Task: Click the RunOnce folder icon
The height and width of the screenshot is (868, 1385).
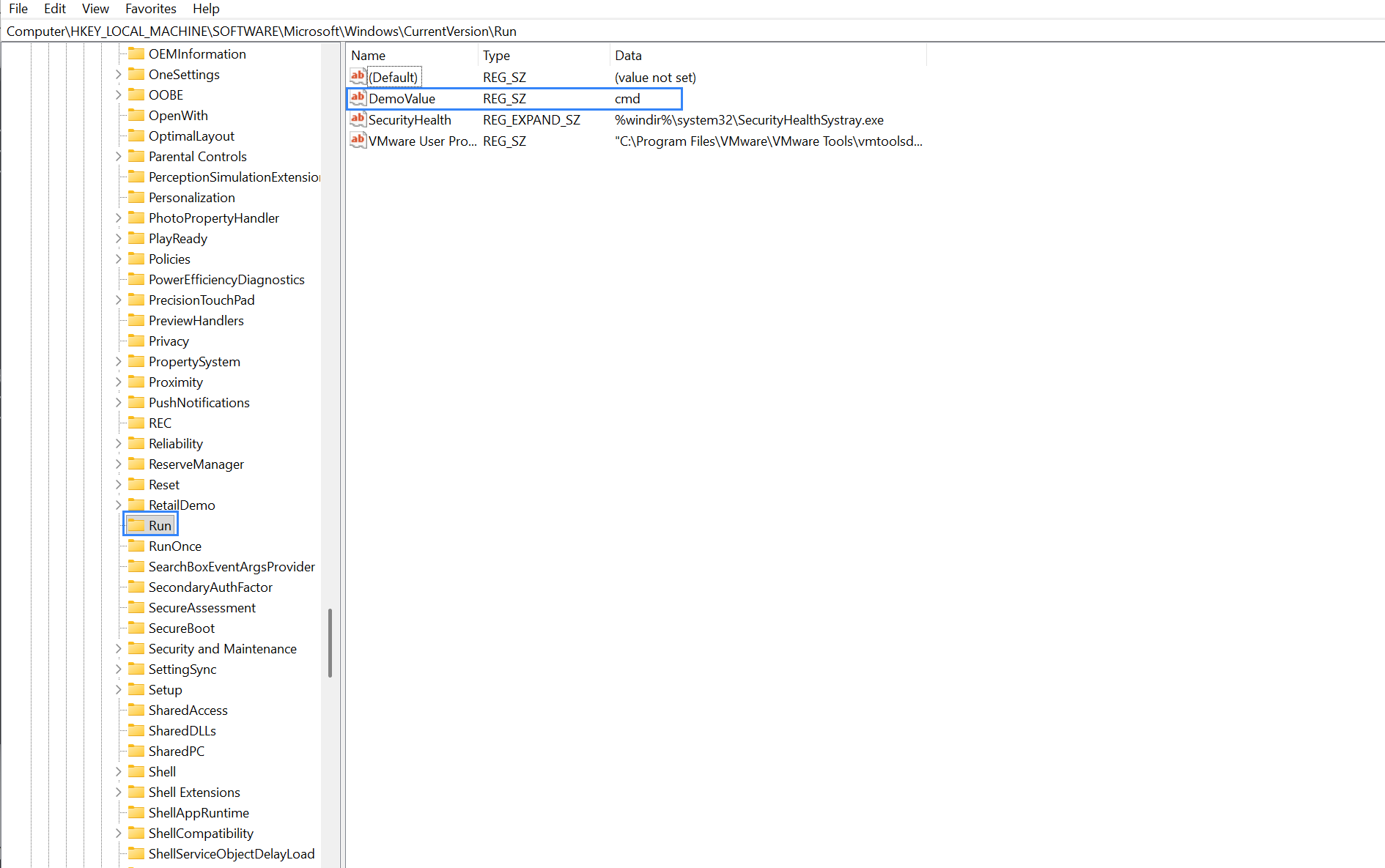Action: click(138, 546)
